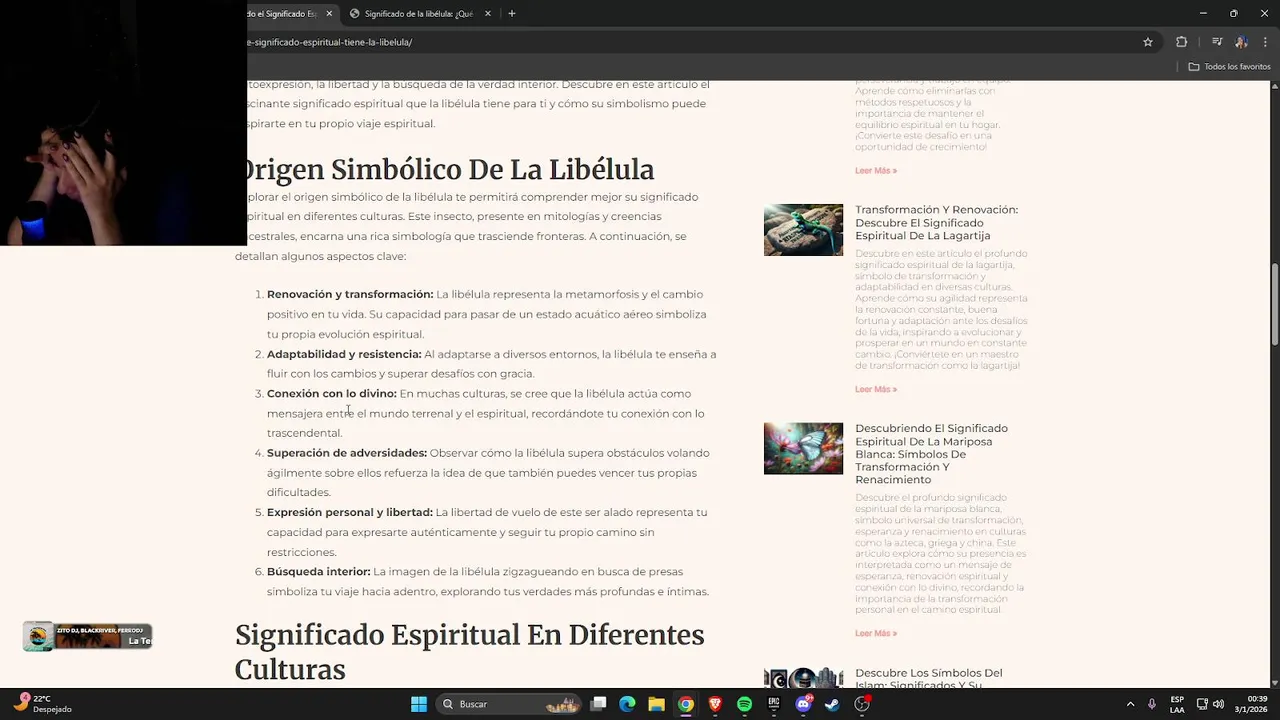The height and width of the screenshot is (720, 1280).
Task: Expand the hidden system tray icons chevron
Action: [1130, 704]
